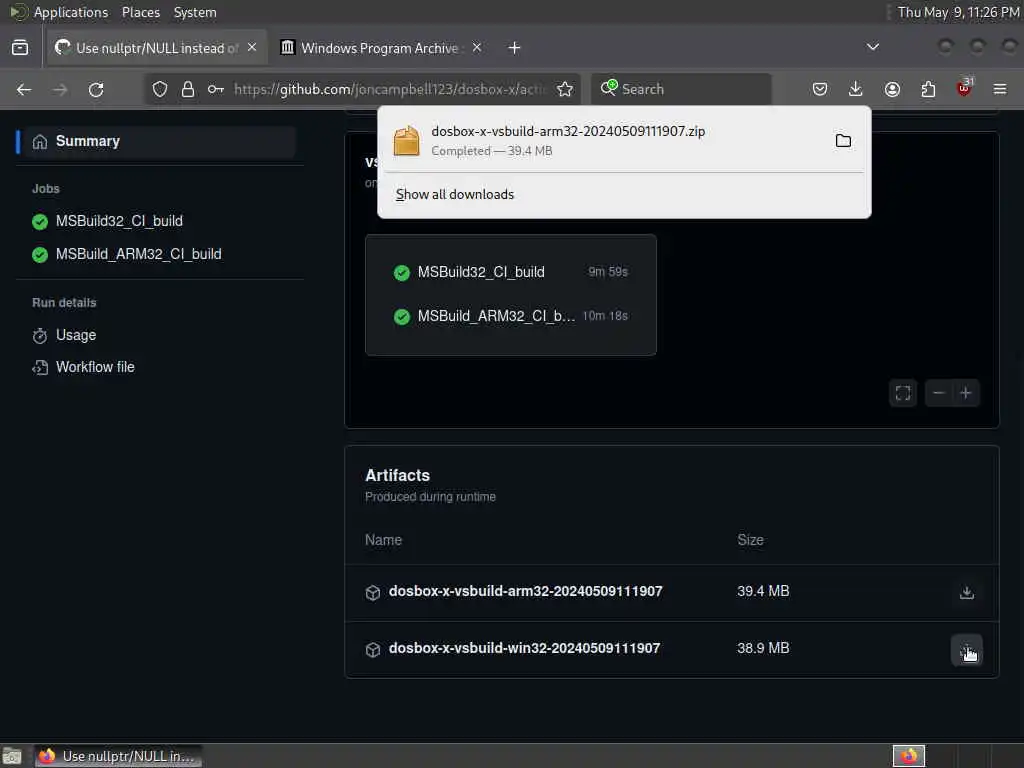The height and width of the screenshot is (768, 1024).
Task: Click the dosbox-x-vsbuild-arm32-20240509111907 artifact name
Action: pos(526,591)
